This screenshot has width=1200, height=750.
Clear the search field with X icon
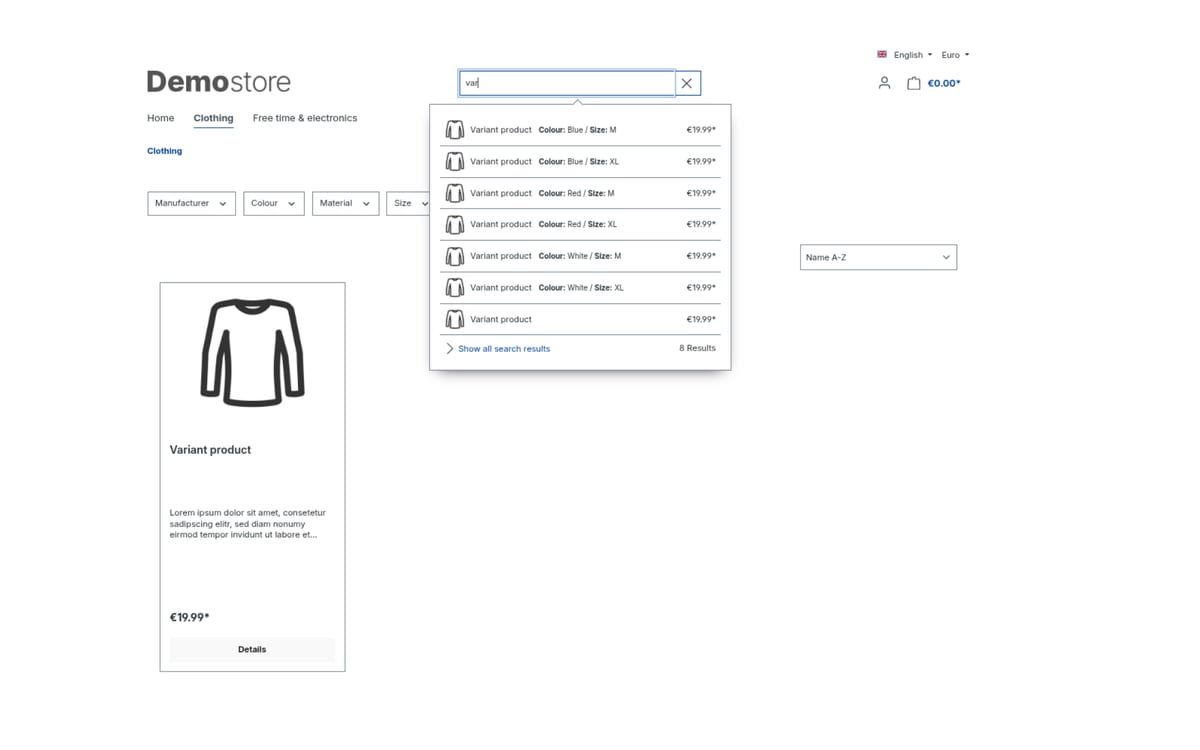[x=687, y=83]
